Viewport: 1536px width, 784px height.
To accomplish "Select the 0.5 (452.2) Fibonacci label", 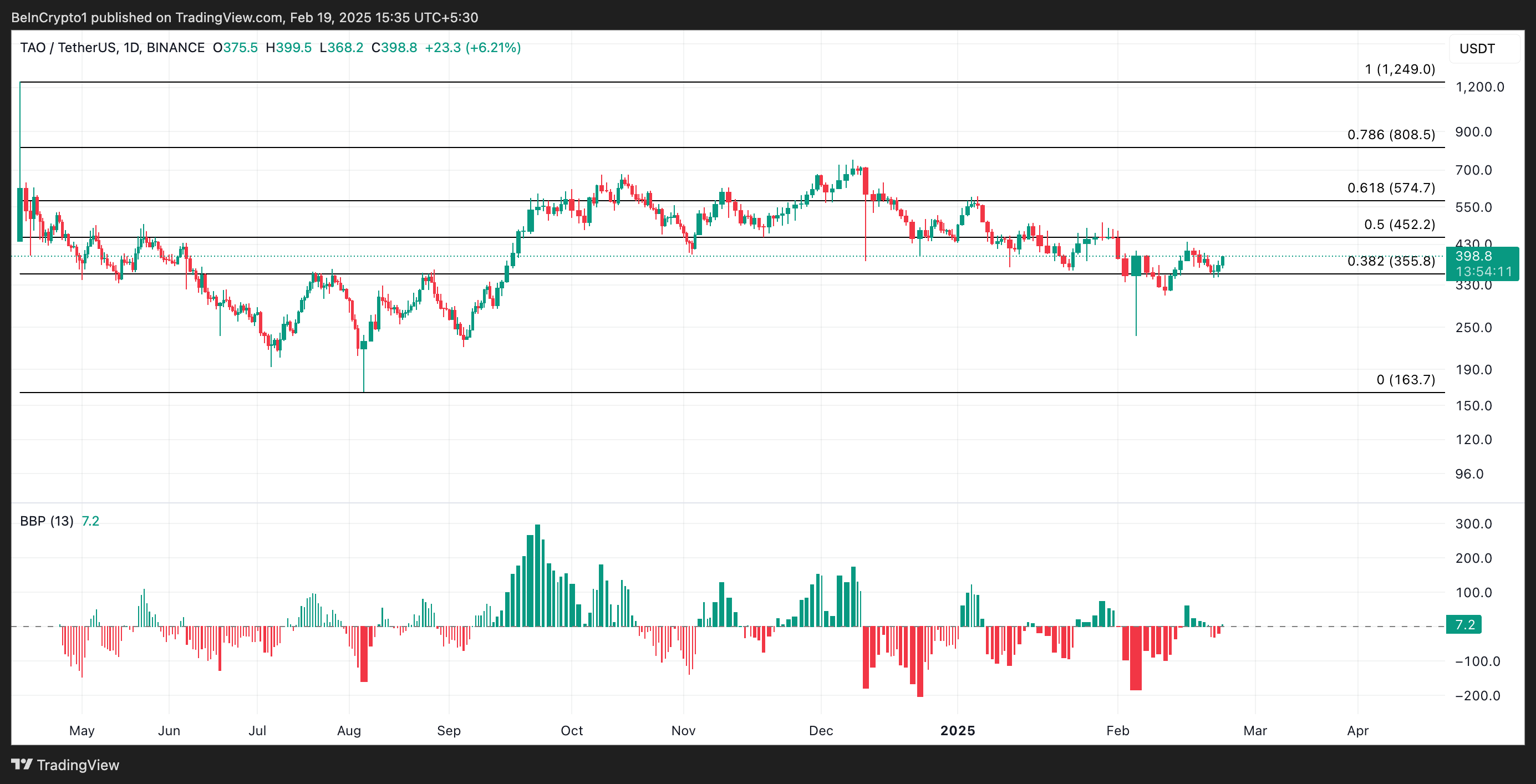I will tap(1399, 225).
